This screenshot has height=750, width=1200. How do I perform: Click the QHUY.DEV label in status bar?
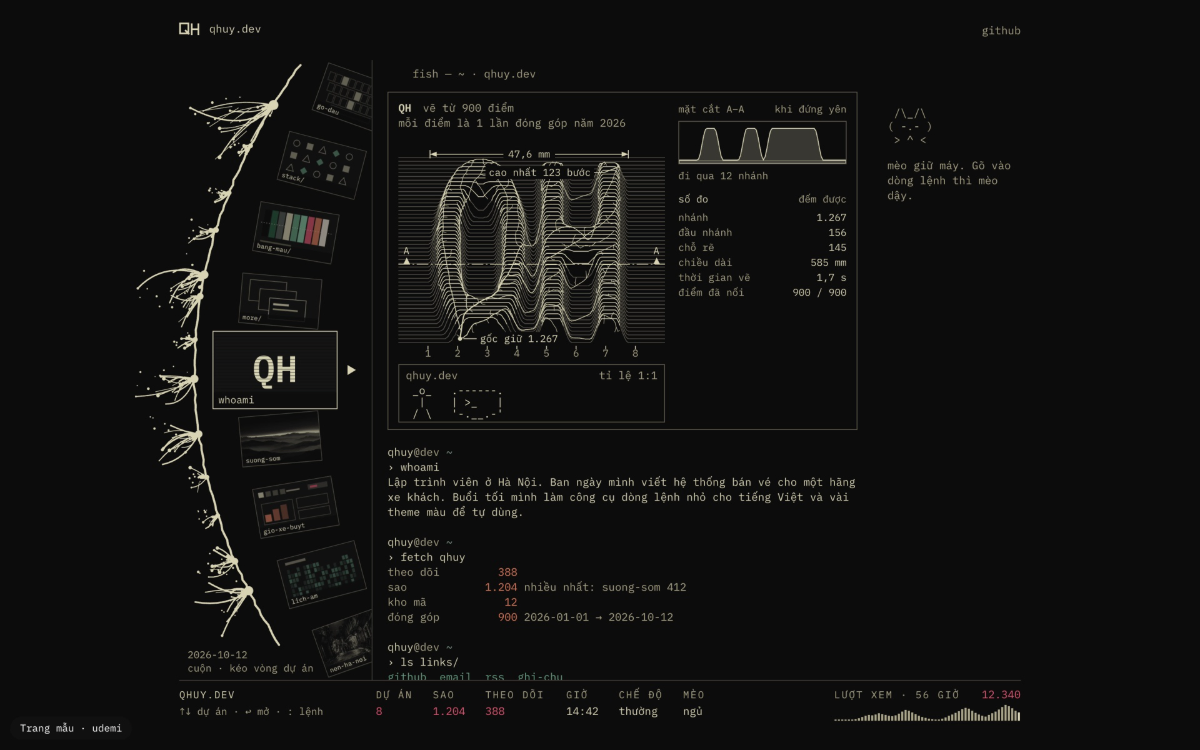pyautogui.click(x=207, y=694)
